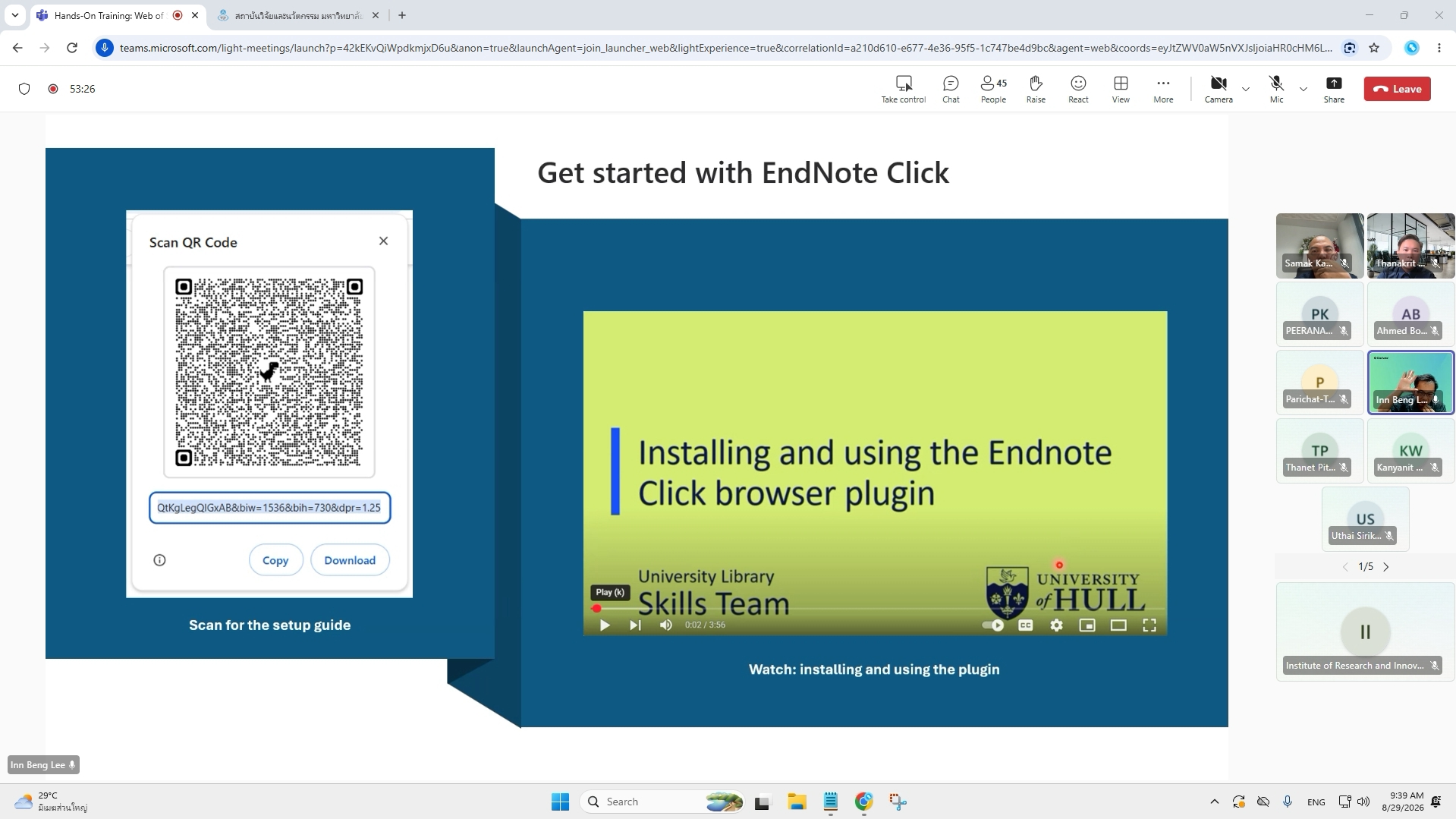Open the tab search dropdown
Screen dimensions: 1456x819
point(15,15)
